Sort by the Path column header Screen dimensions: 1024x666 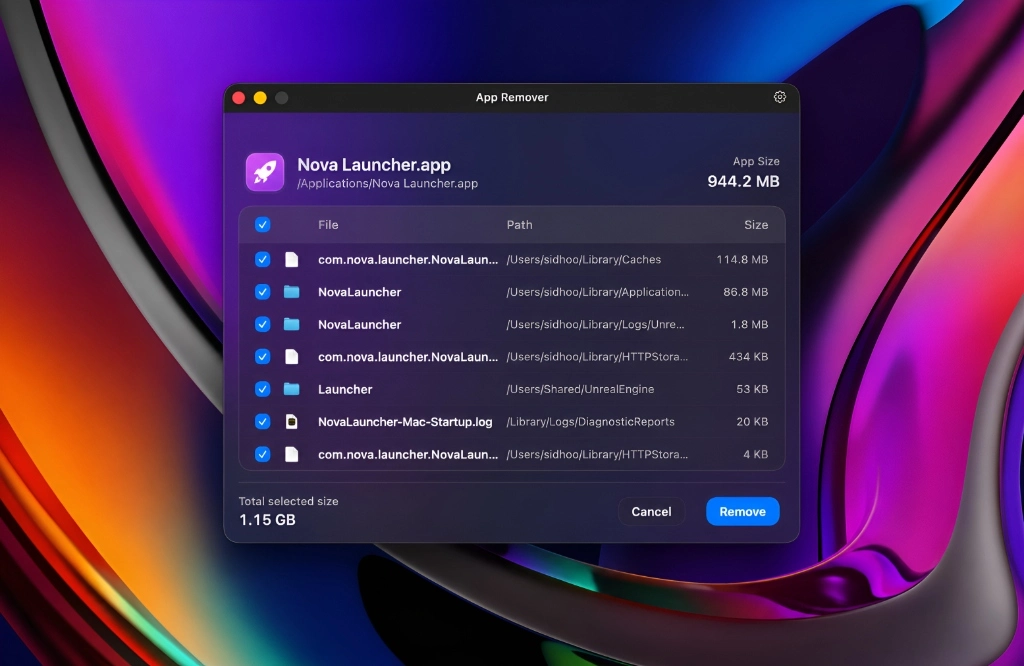click(519, 225)
